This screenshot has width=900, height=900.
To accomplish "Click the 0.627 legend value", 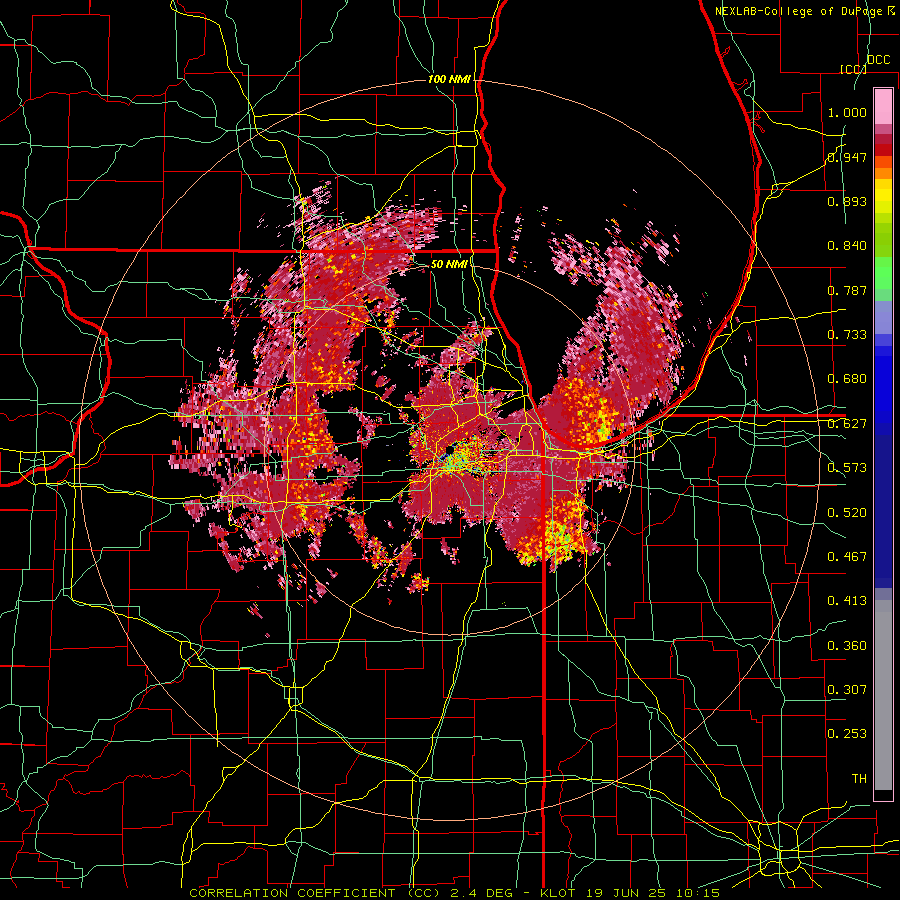I will [x=847, y=424].
